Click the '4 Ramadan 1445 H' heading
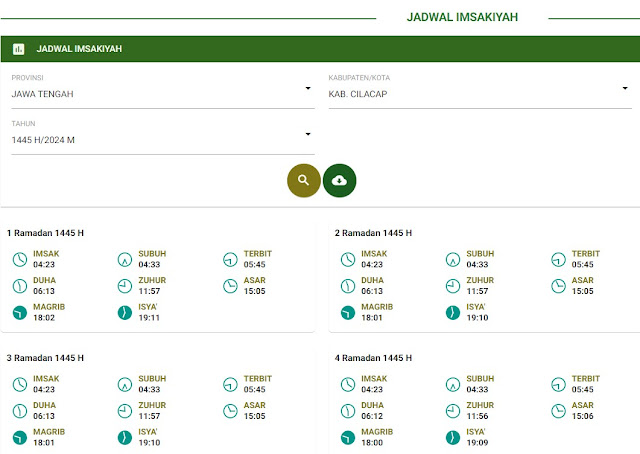Screen dimensions: 640x454 point(373,358)
